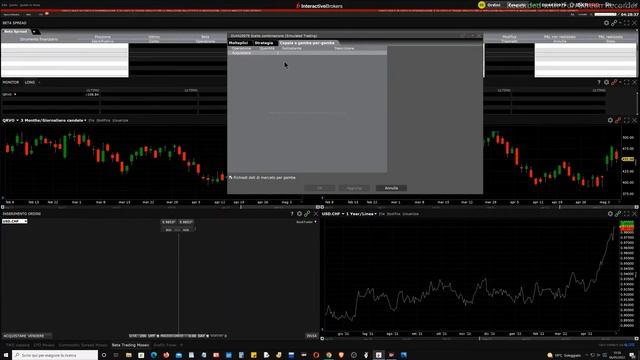Open USD.CHF chart symbol dropdown arrow

[343, 213]
